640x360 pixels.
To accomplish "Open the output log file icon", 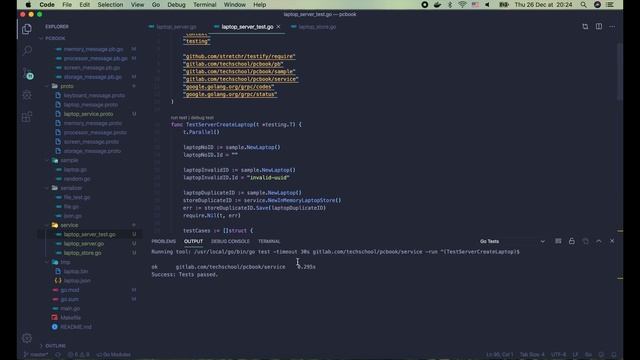I will (x=585, y=241).
